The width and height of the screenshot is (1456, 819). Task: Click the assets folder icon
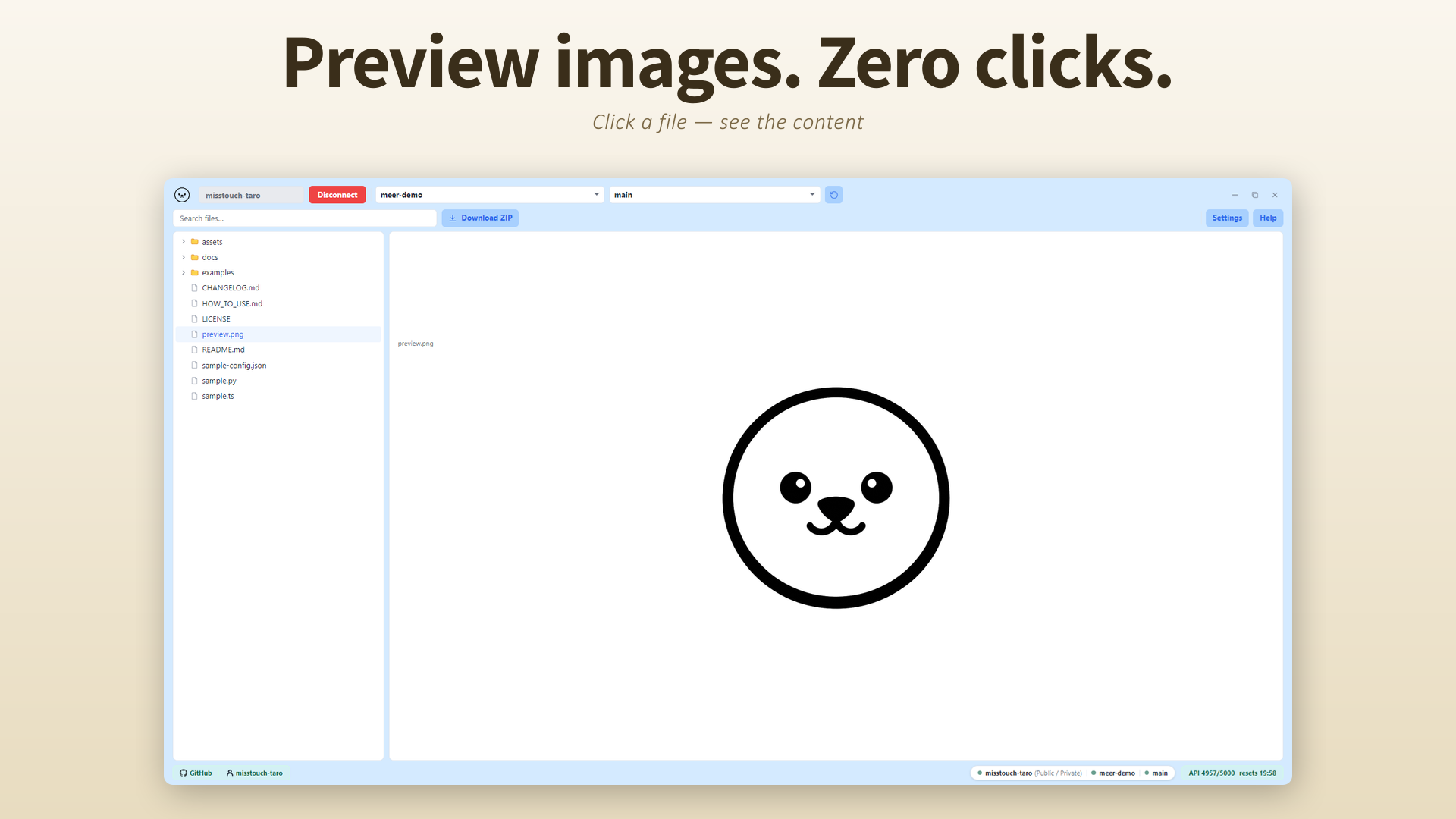(x=195, y=242)
